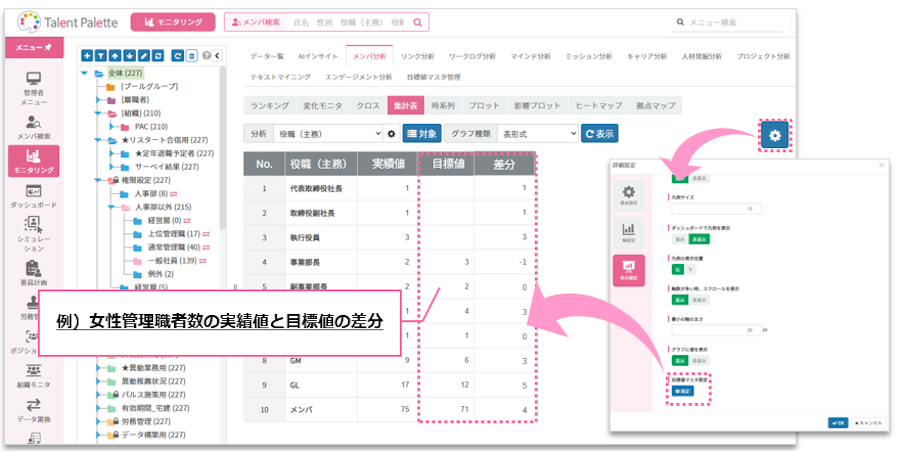Click the magnifier in member search bar
The height and width of the screenshot is (453, 900).
click(x=417, y=22)
